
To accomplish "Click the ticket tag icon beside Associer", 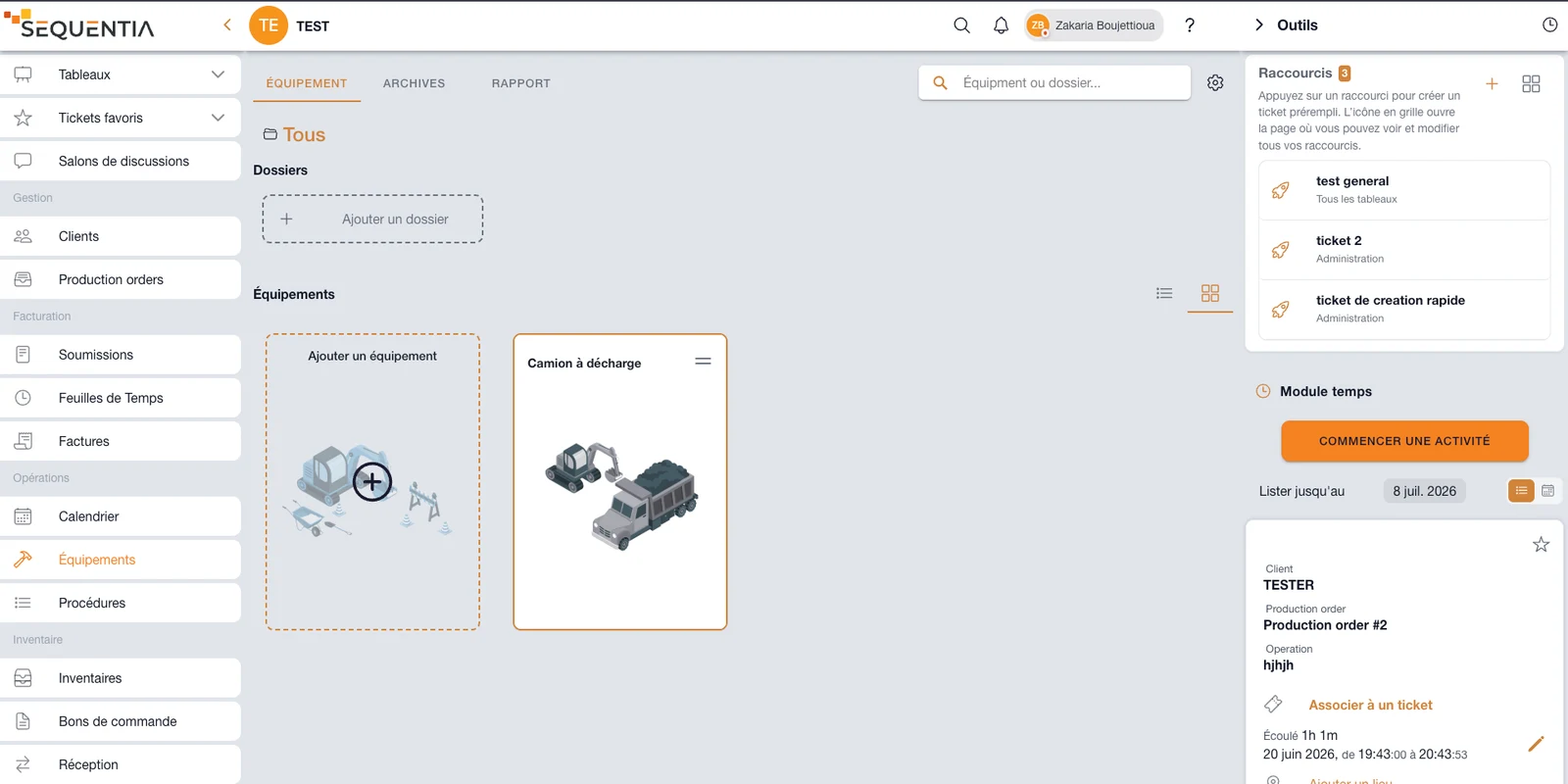I will click(x=1273, y=705).
